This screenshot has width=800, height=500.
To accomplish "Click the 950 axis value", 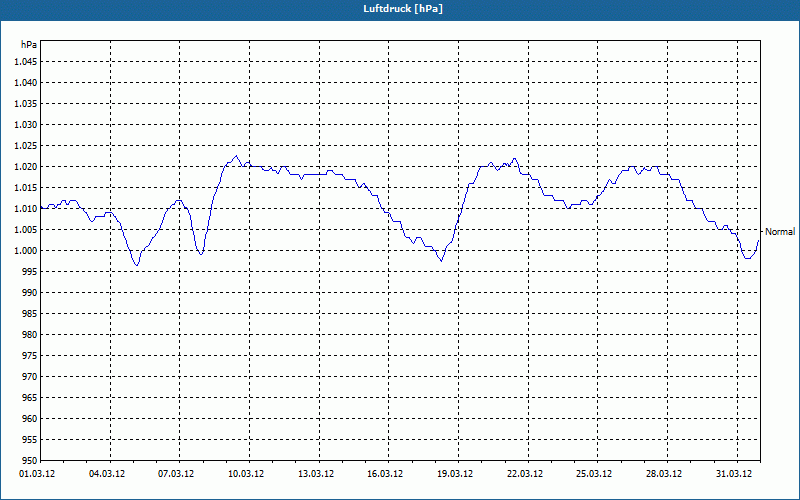I will 30,460.
